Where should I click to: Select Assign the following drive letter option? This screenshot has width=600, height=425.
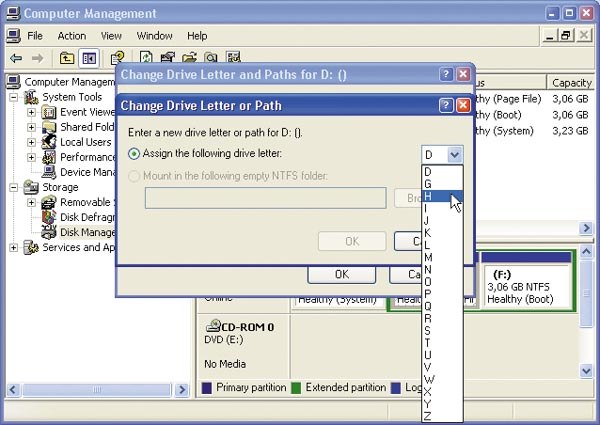135,154
